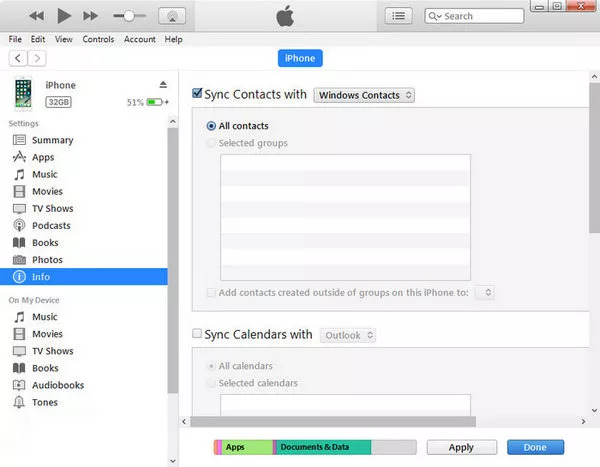
Task: Select the All contacts radio button
Action: click(x=211, y=126)
